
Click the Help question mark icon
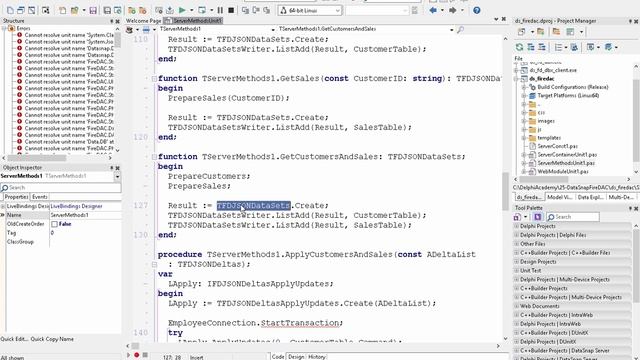click(476, 10)
